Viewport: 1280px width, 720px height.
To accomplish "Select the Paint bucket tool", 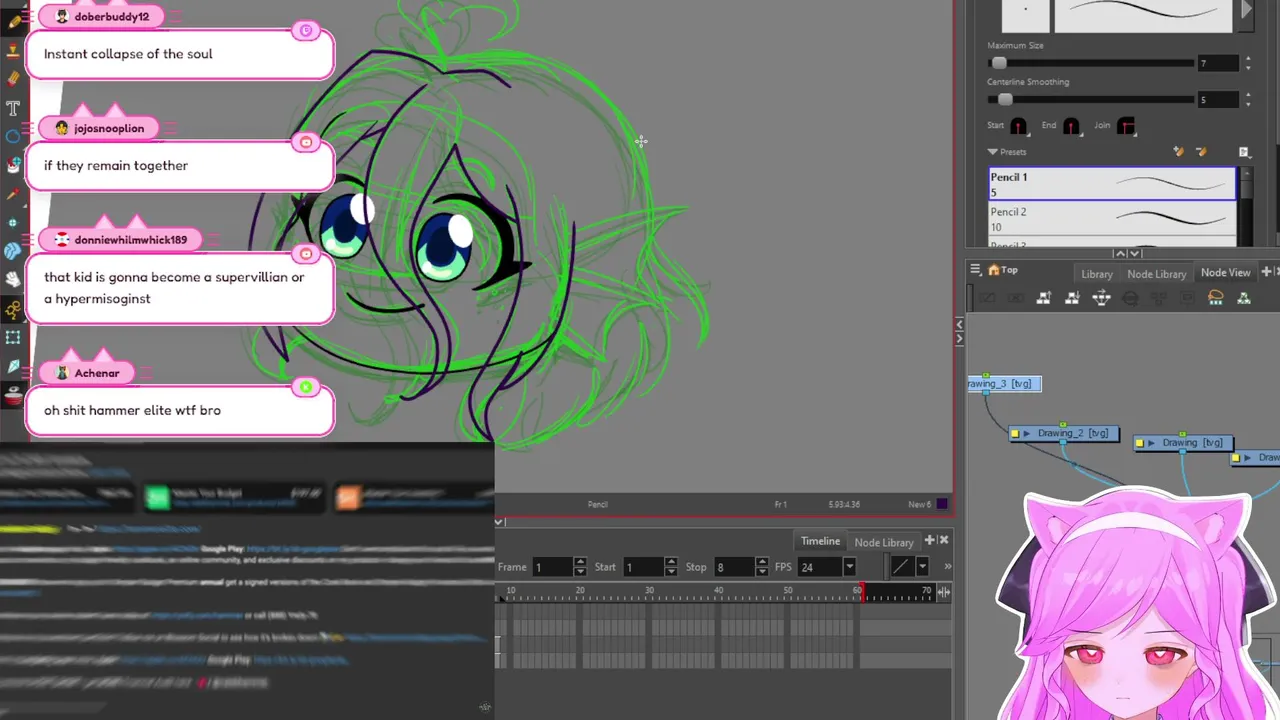I will (x=13, y=165).
